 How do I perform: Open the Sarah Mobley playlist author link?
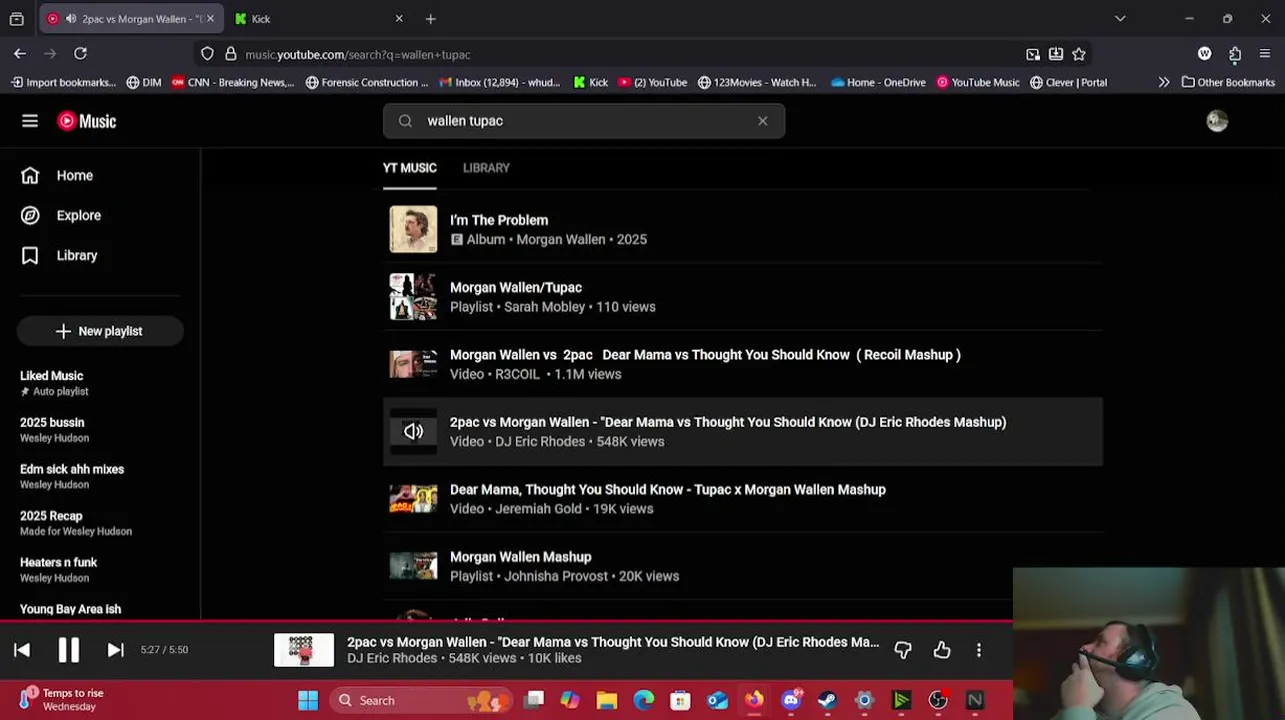point(544,307)
